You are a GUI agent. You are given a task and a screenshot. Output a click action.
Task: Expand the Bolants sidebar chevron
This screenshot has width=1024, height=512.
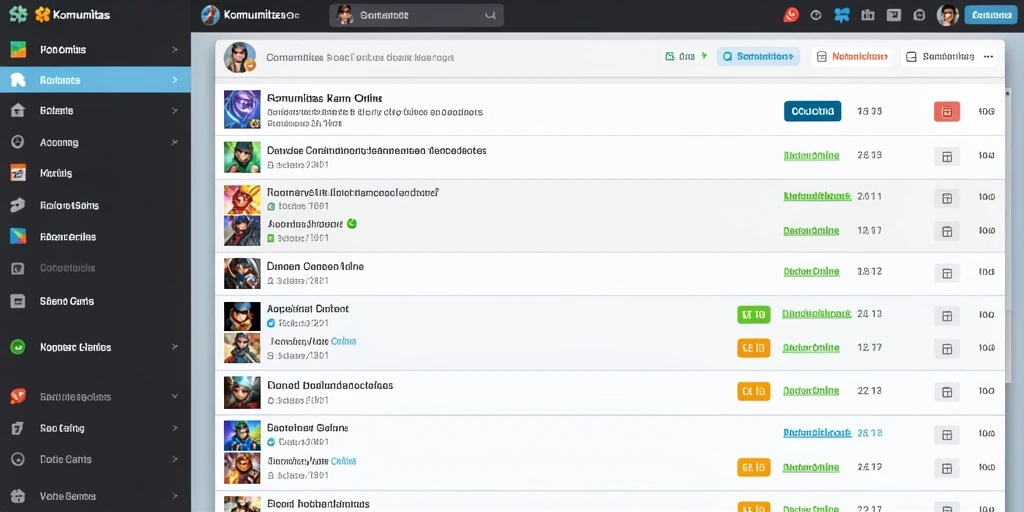point(174,111)
